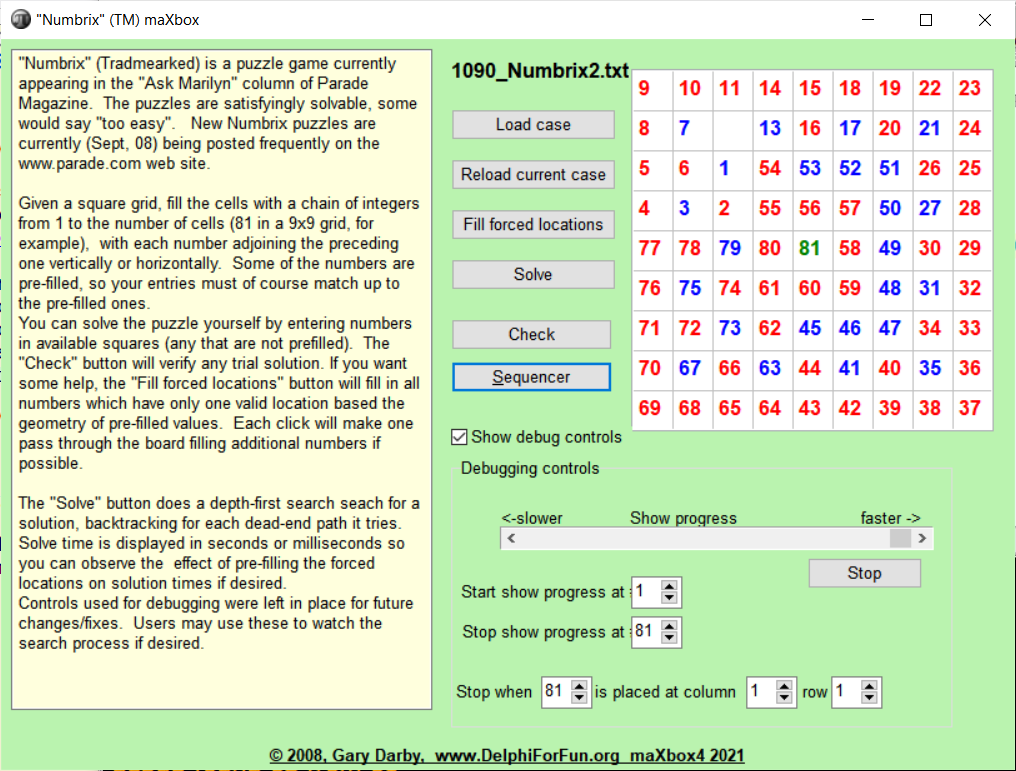Click the Stop when number input field
1016x771 pixels.
click(552, 692)
